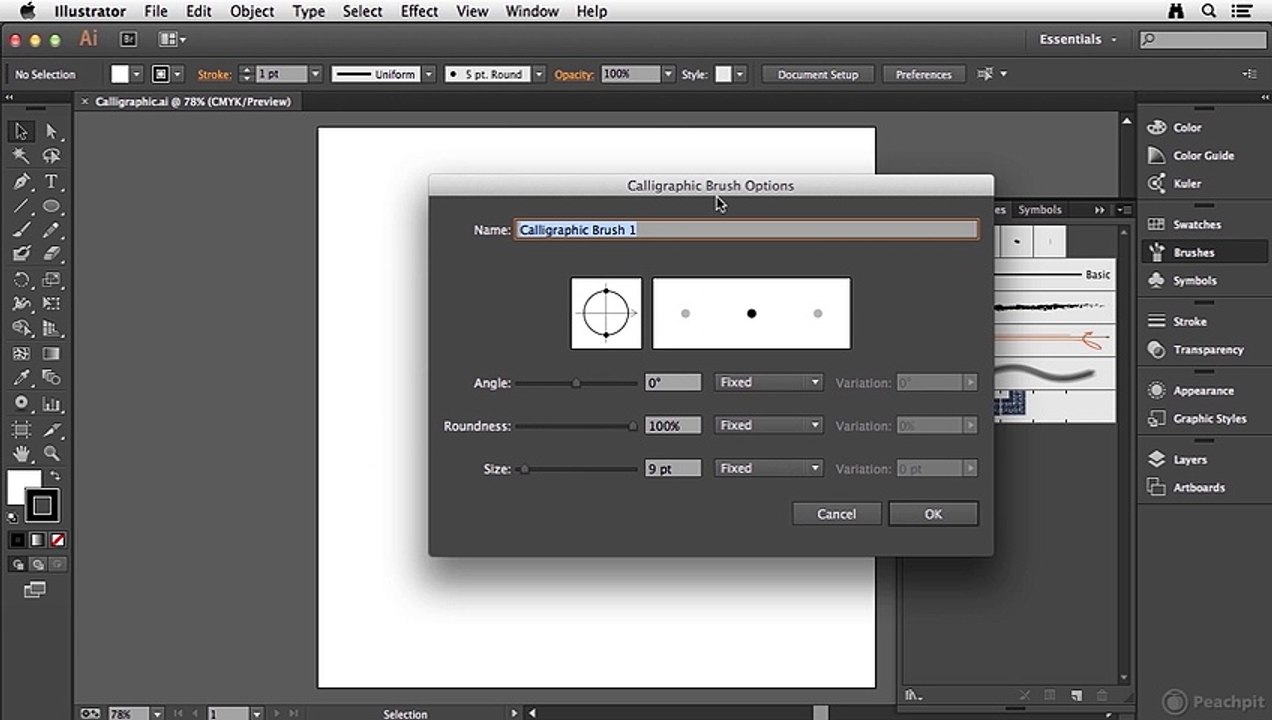Click OK in Calligraphic Brush Options
Image resolution: width=1272 pixels, height=720 pixels.
tap(933, 514)
